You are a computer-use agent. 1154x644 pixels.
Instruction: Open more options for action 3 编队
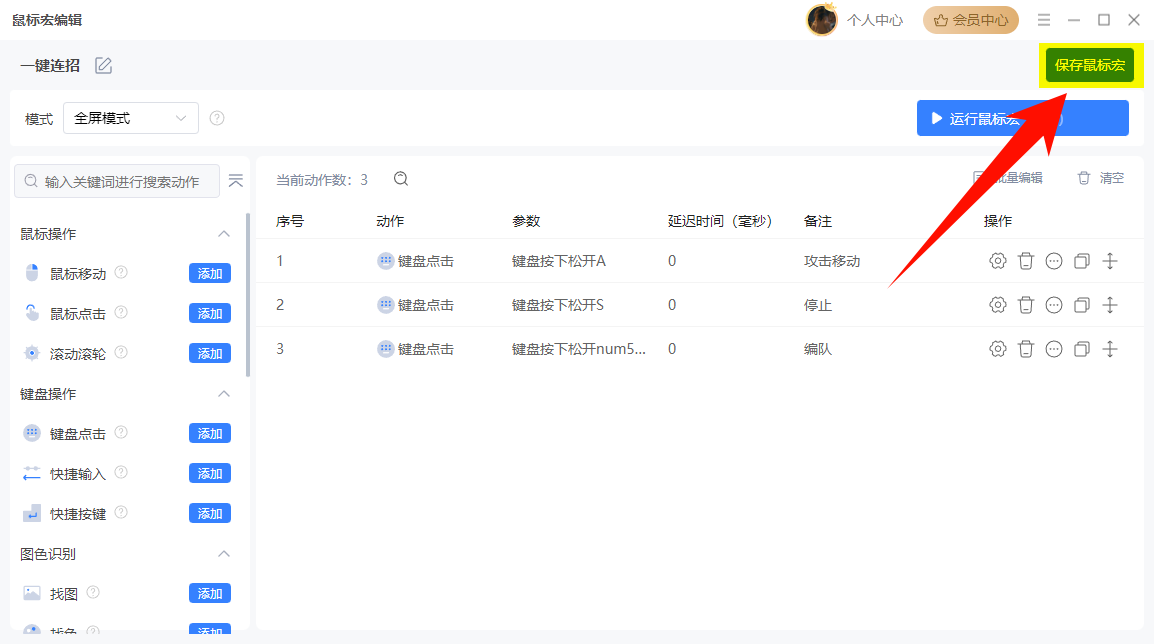coord(1053,348)
